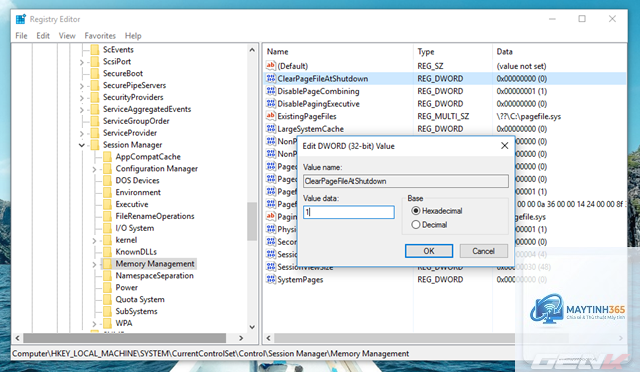The image size is (640, 372).
Task: Confirm the DWORD value with OK
Action: 429,251
